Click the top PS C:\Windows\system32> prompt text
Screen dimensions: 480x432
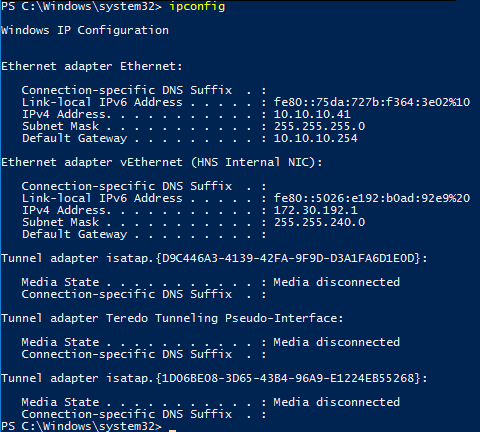coord(81,6)
